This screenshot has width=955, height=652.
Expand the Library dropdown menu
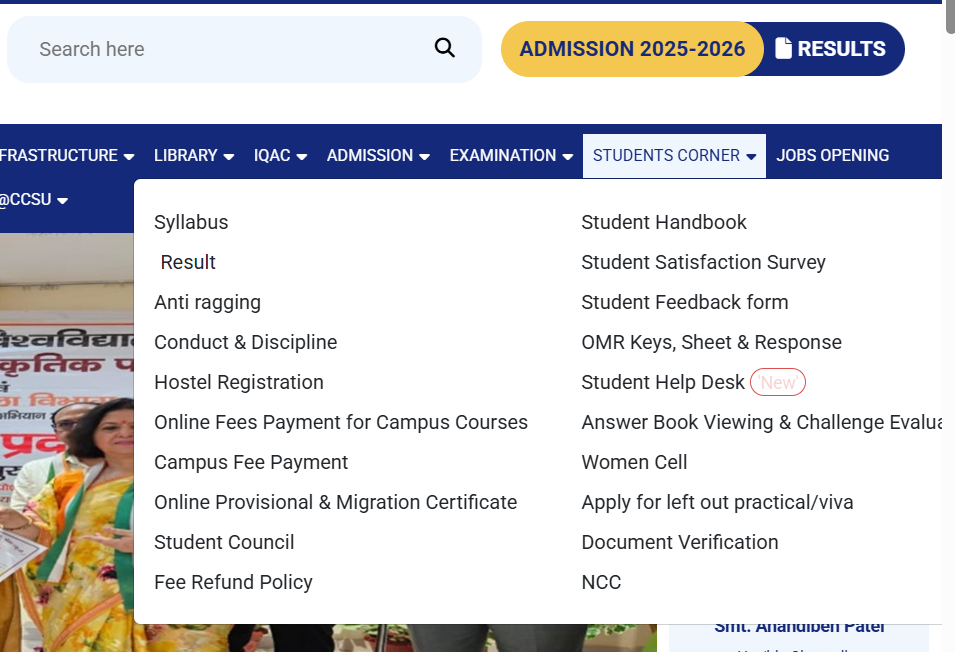point(194,156)
